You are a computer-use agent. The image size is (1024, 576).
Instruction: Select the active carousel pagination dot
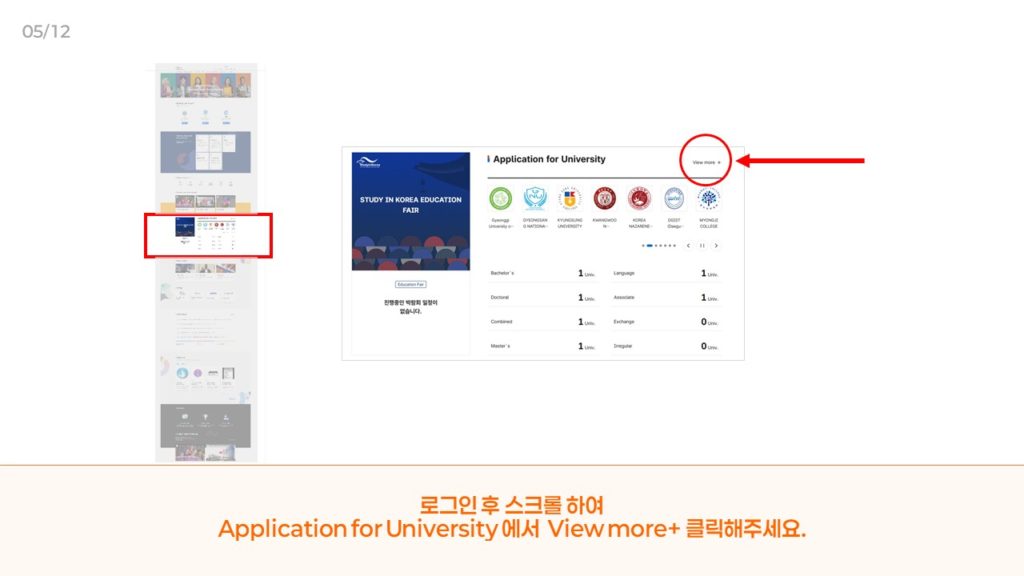(x=649, y=245)
